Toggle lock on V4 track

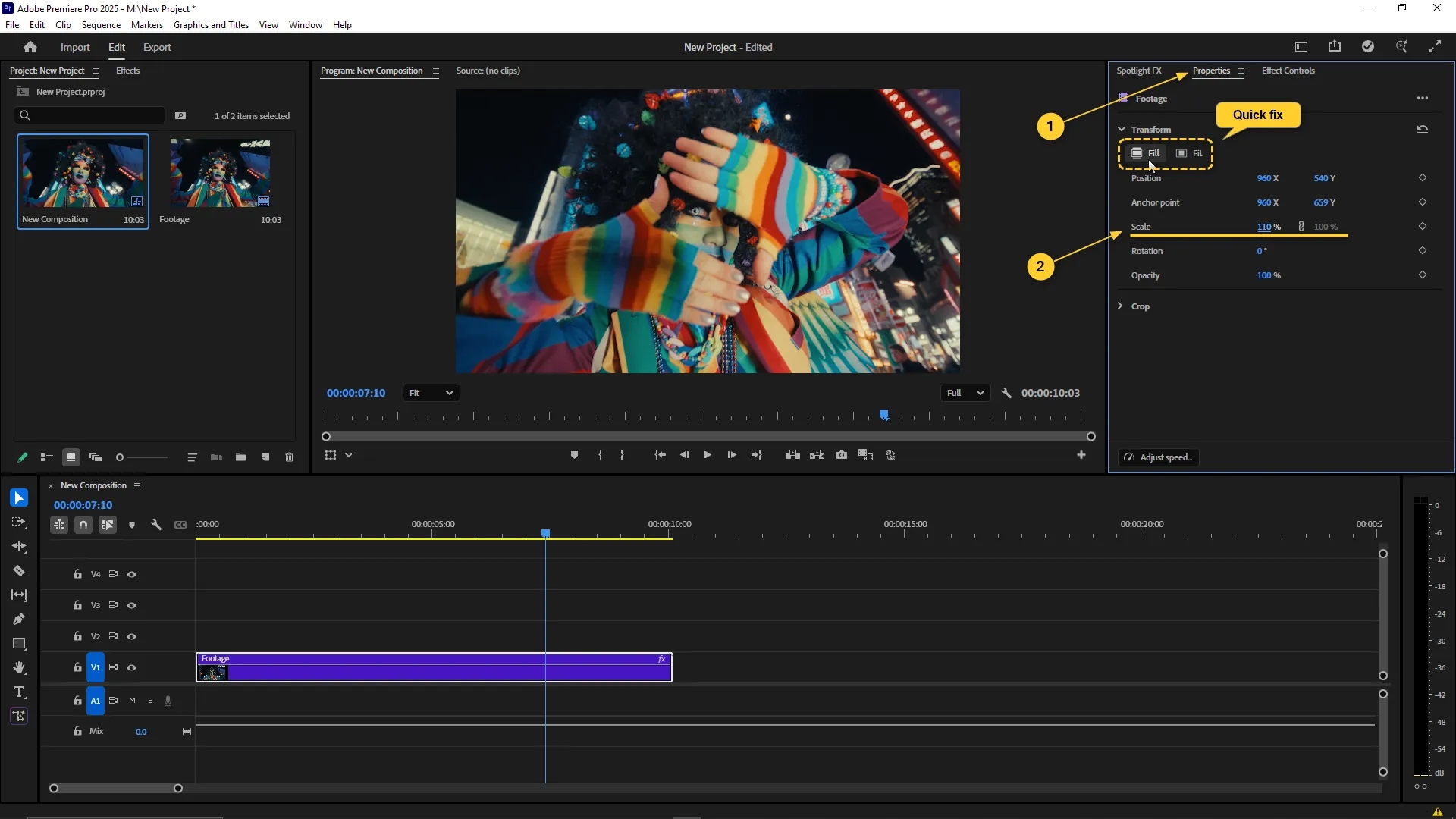coord(77,575)
